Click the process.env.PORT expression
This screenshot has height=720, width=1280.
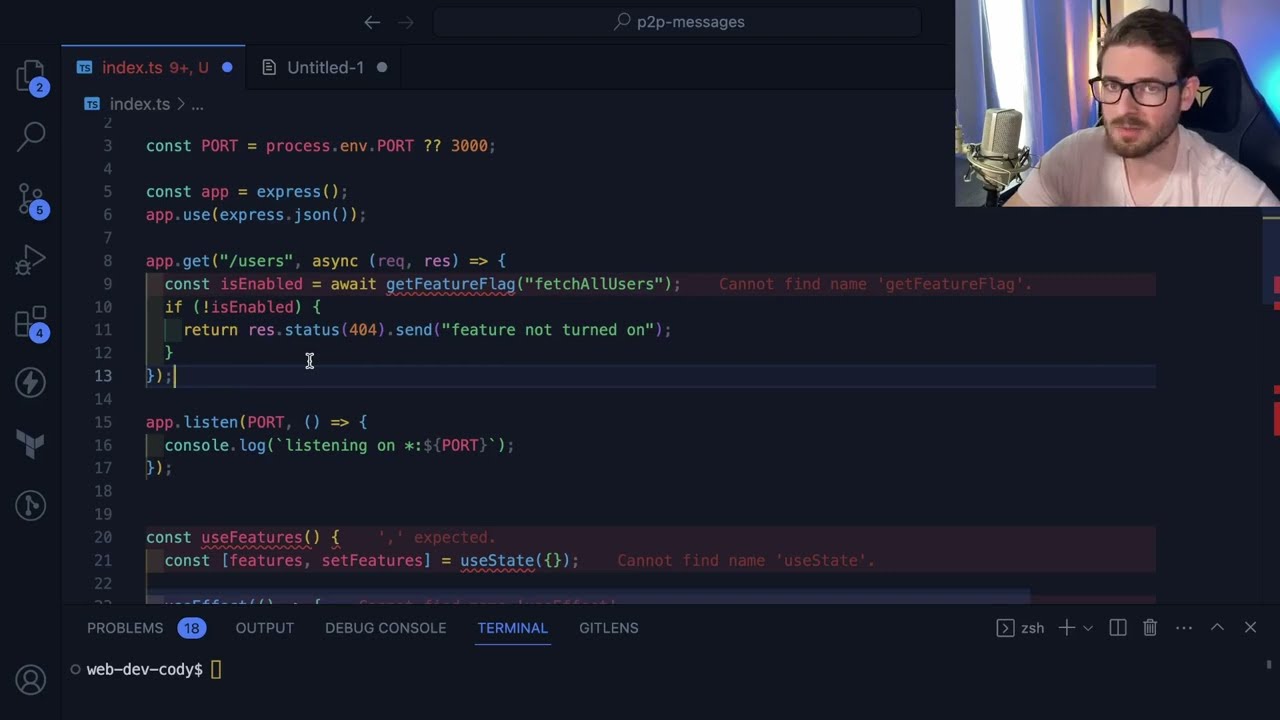tap(339, 146)
